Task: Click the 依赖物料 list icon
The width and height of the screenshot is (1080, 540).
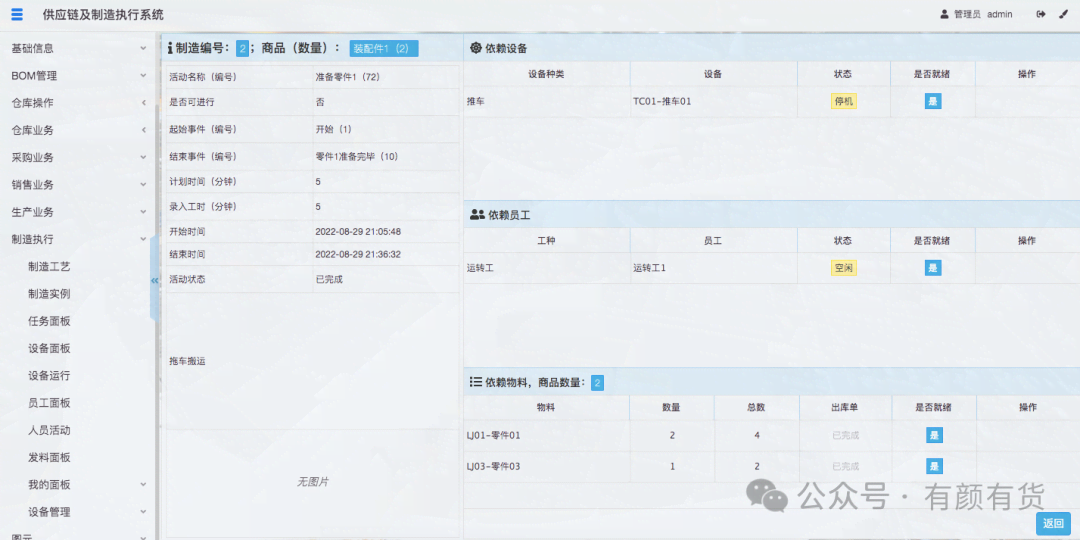Action: coord(476,382)
